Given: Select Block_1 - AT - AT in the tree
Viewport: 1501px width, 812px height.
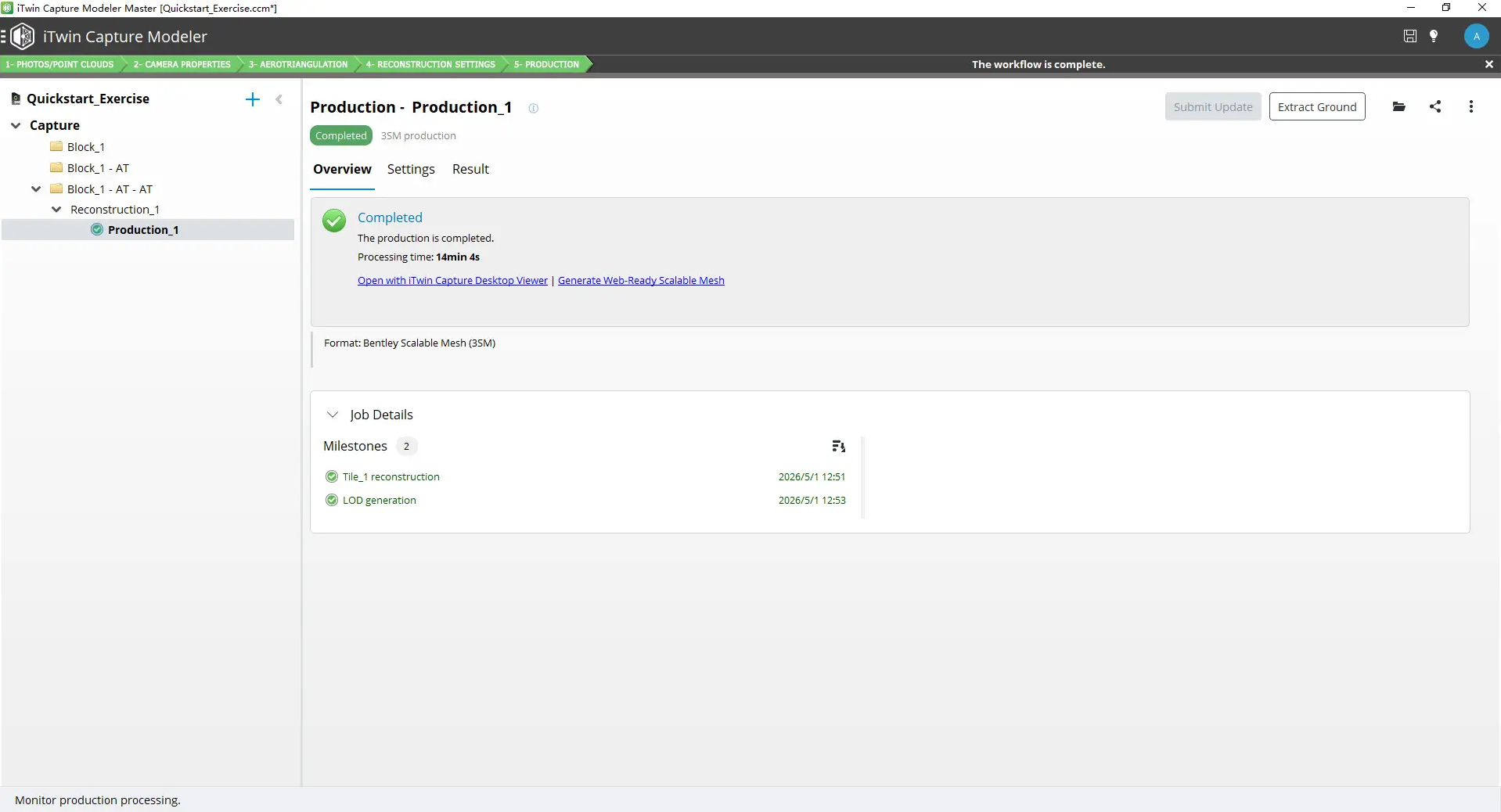Looking at the screenshot, I should point(110,189).
